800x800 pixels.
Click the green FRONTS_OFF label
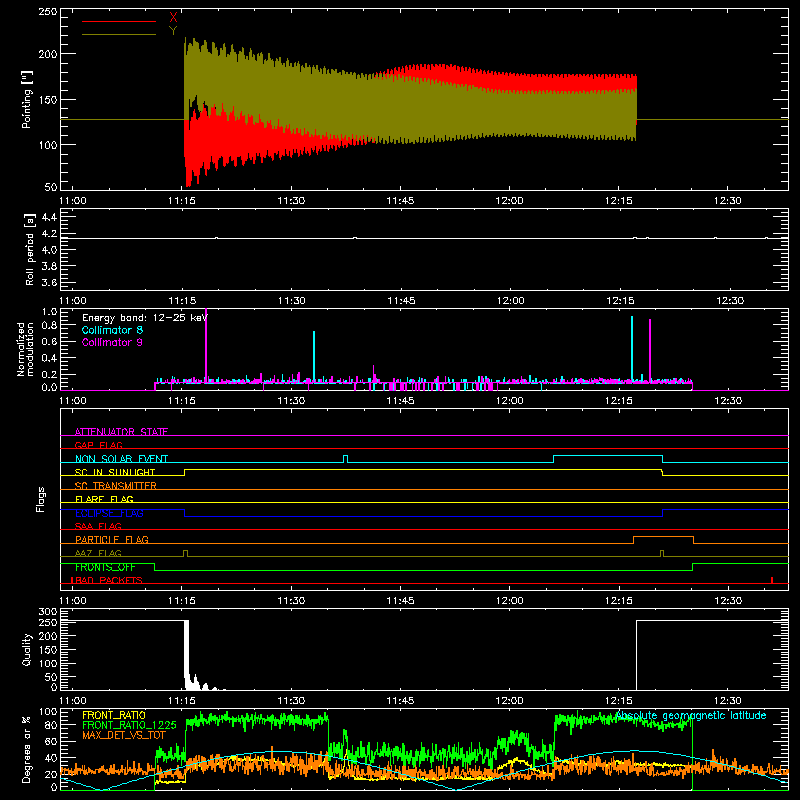tap(105, 567)
